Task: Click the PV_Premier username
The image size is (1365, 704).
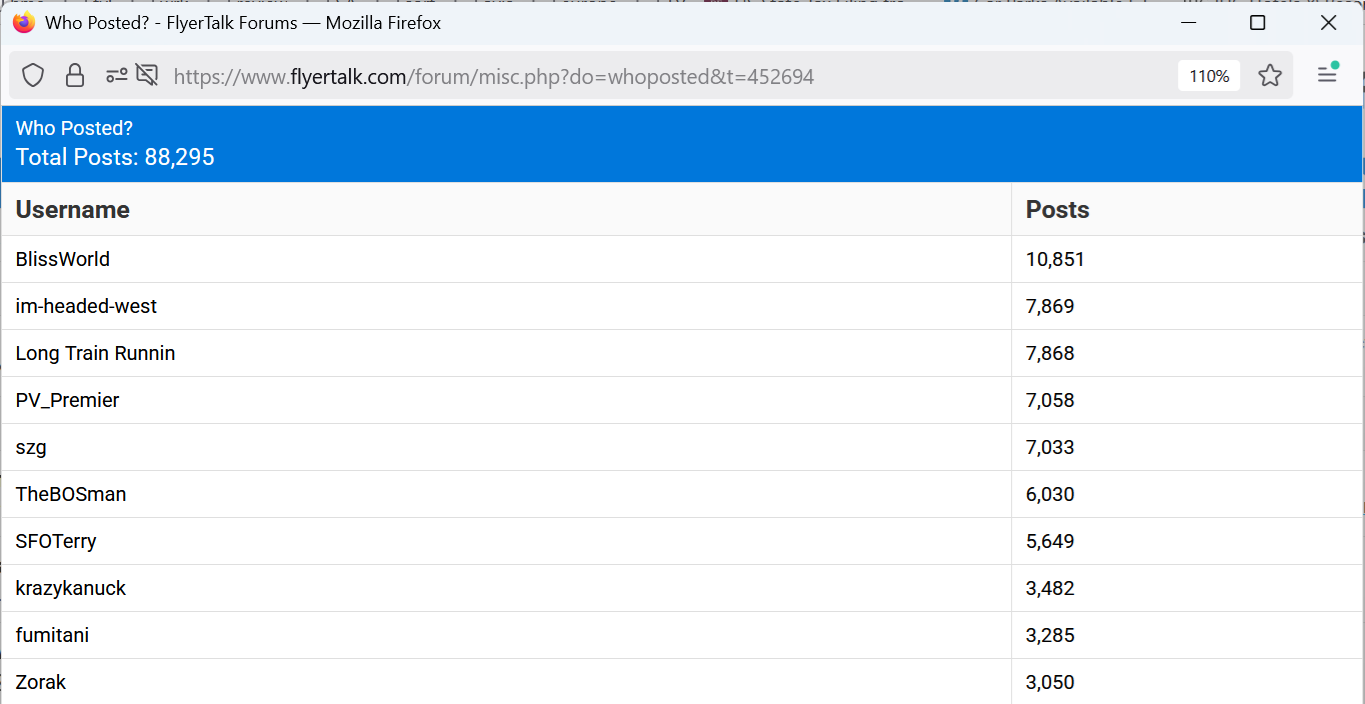Action: point(68,400)
